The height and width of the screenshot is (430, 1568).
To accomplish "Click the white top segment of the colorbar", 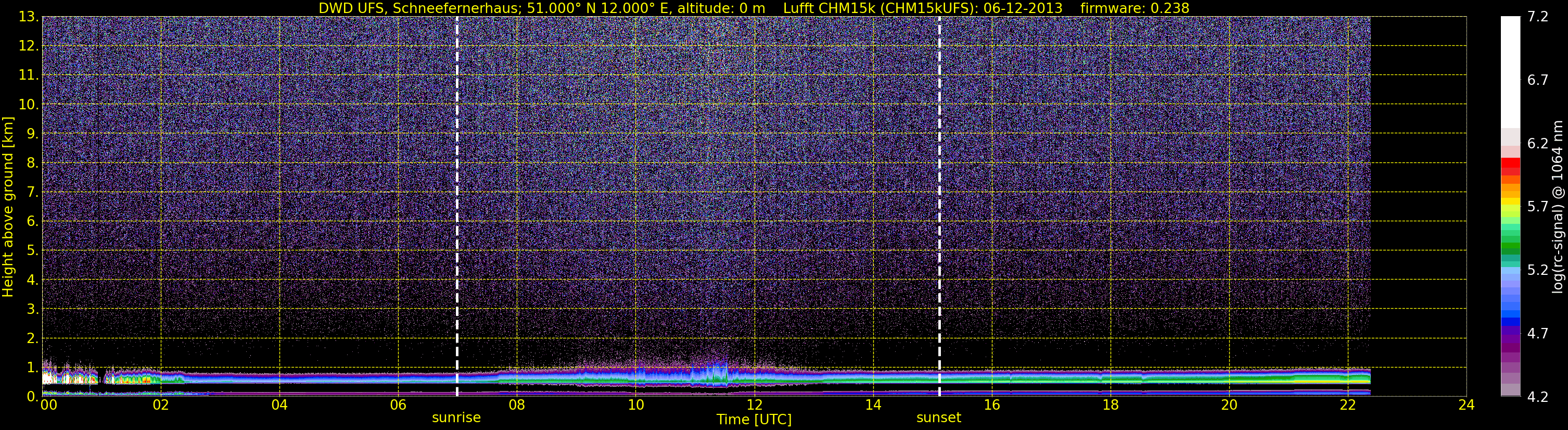I will coord(1510,72).
